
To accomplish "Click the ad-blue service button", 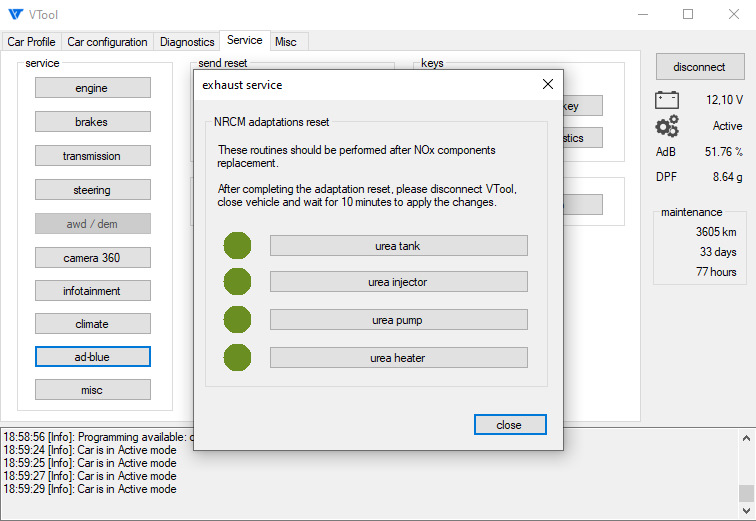I will [x=93, y=357].
